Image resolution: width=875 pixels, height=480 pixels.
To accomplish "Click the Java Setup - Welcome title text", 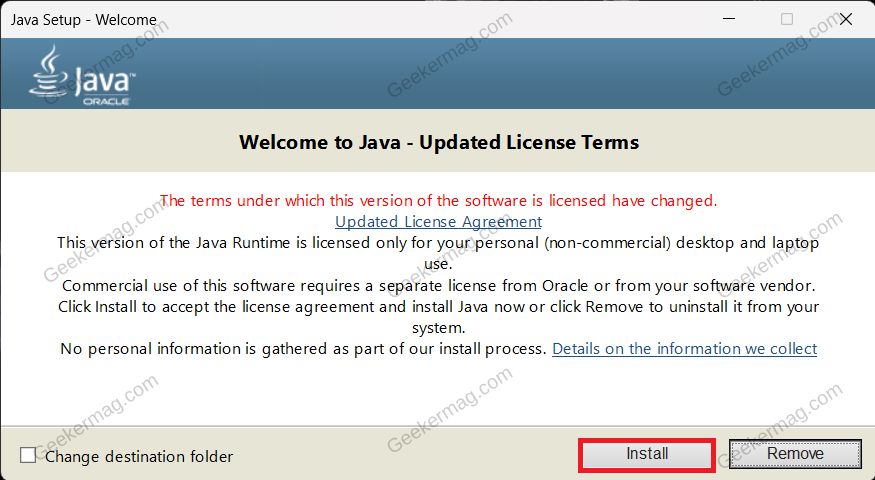I will pos(84,20).
